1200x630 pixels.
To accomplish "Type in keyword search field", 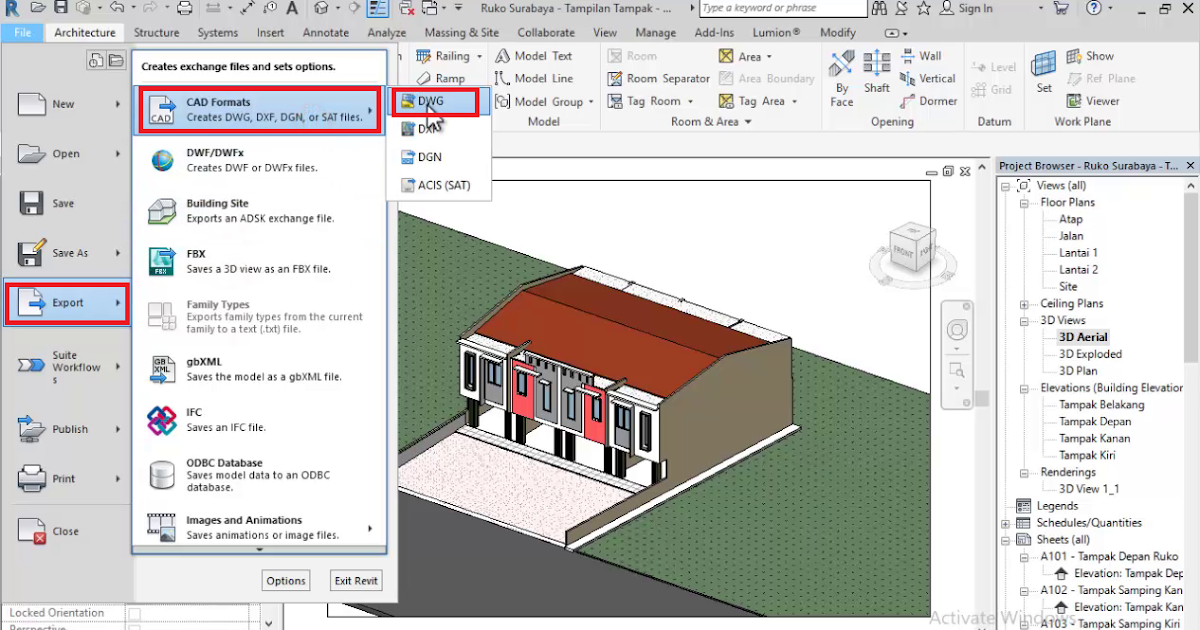I will [782, 8].
